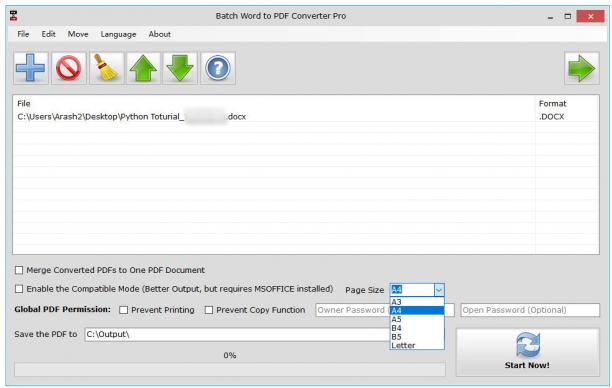The width and height of the screenshot is (612, 388).
Task: Clear the list with the broom icon
Action: click(106, 68)
